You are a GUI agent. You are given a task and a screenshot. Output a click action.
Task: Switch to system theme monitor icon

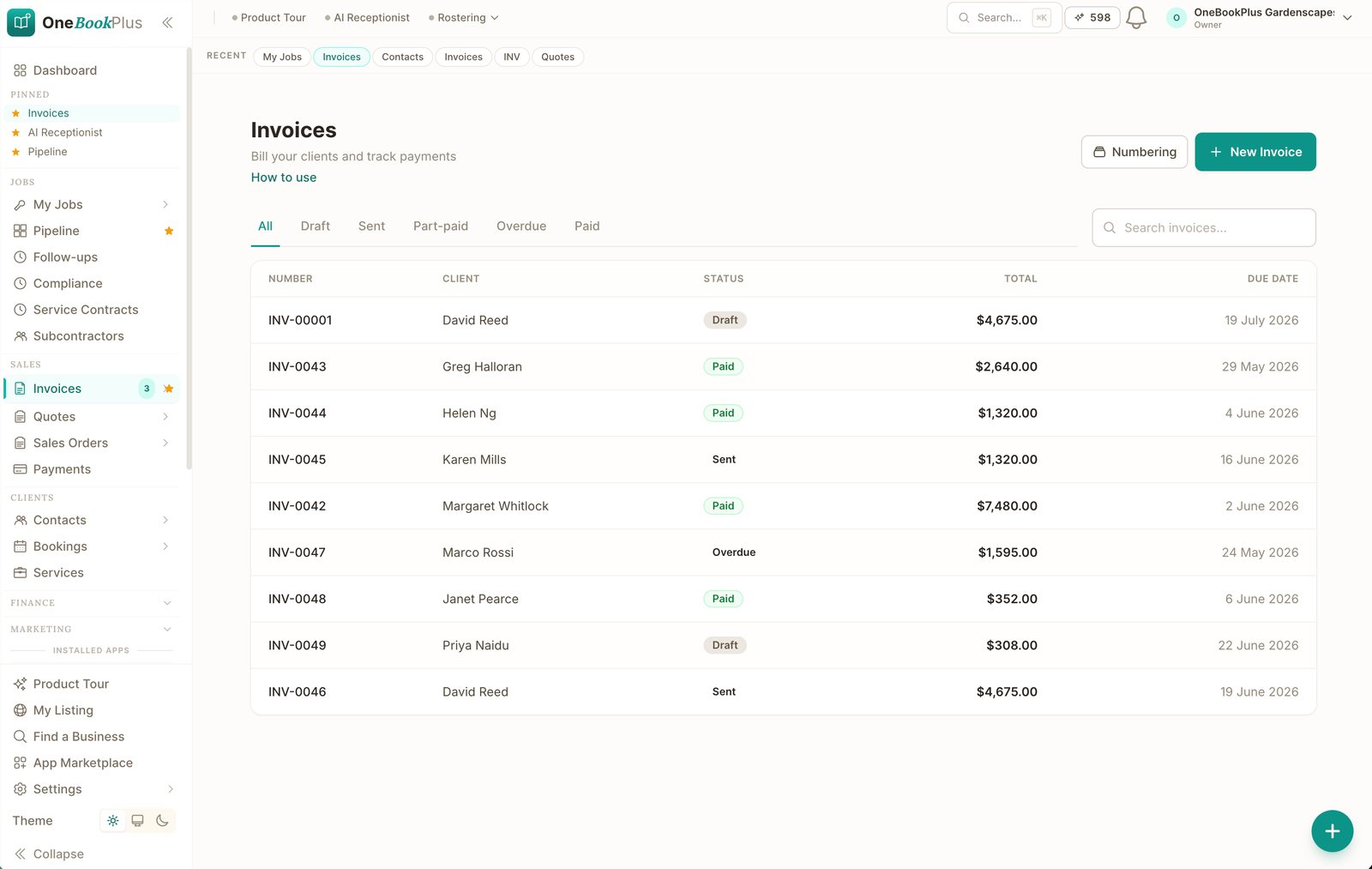[137, 821]
